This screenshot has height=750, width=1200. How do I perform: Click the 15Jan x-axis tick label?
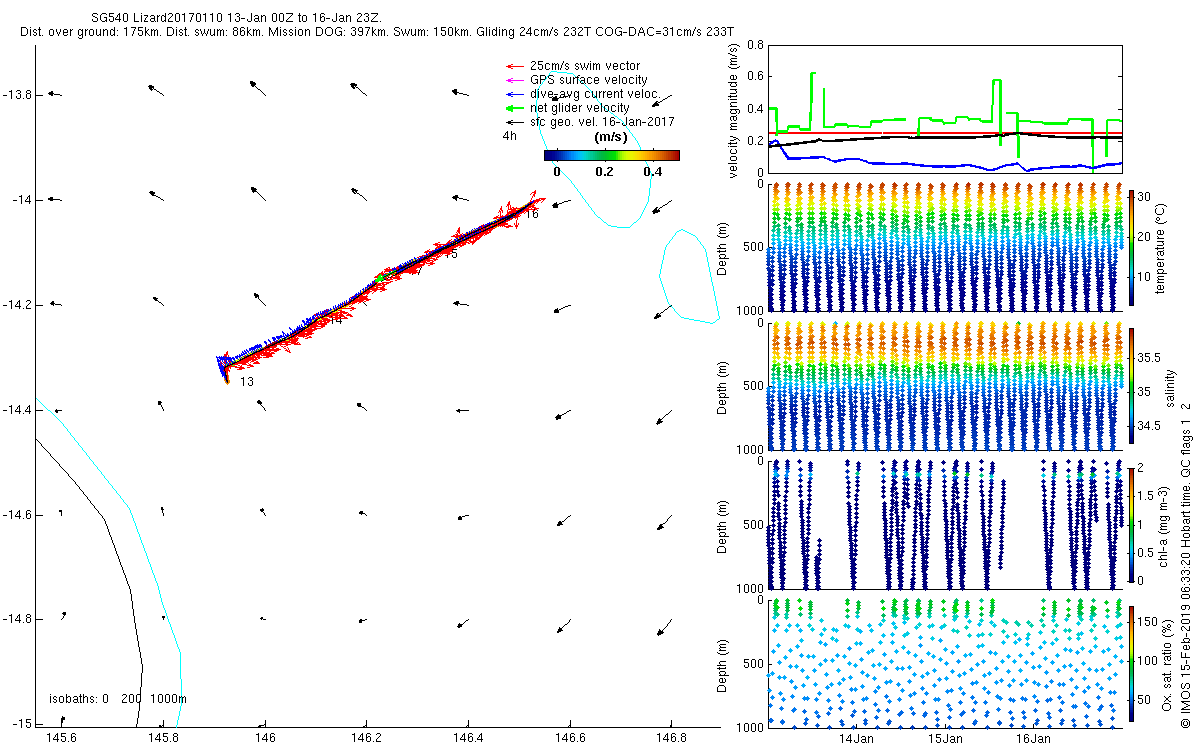pos(945,739)
